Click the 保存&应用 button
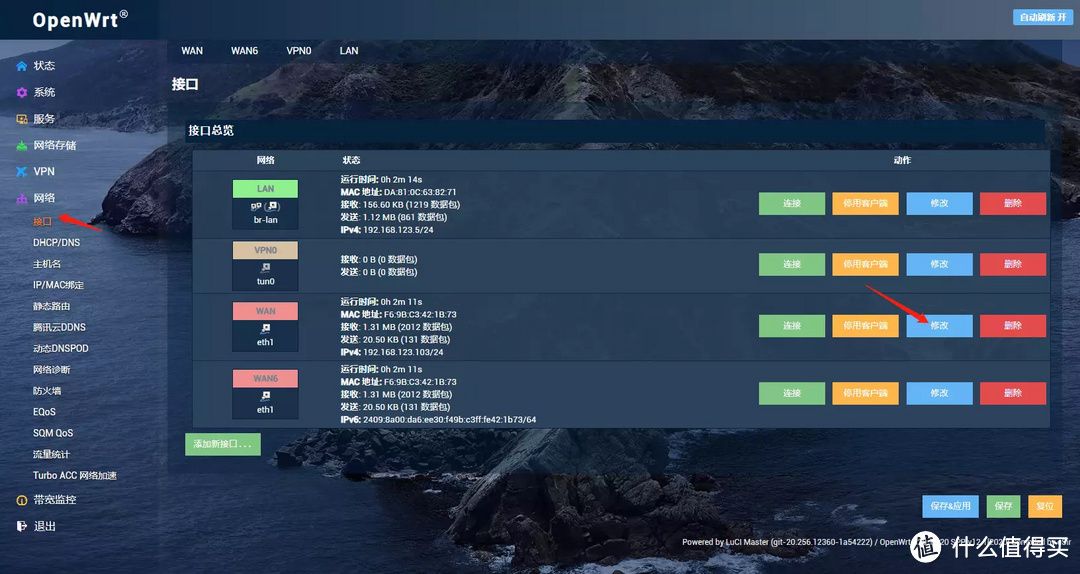Image resolution: width=1080 pixels, height=574 pixels. point(950,506)
